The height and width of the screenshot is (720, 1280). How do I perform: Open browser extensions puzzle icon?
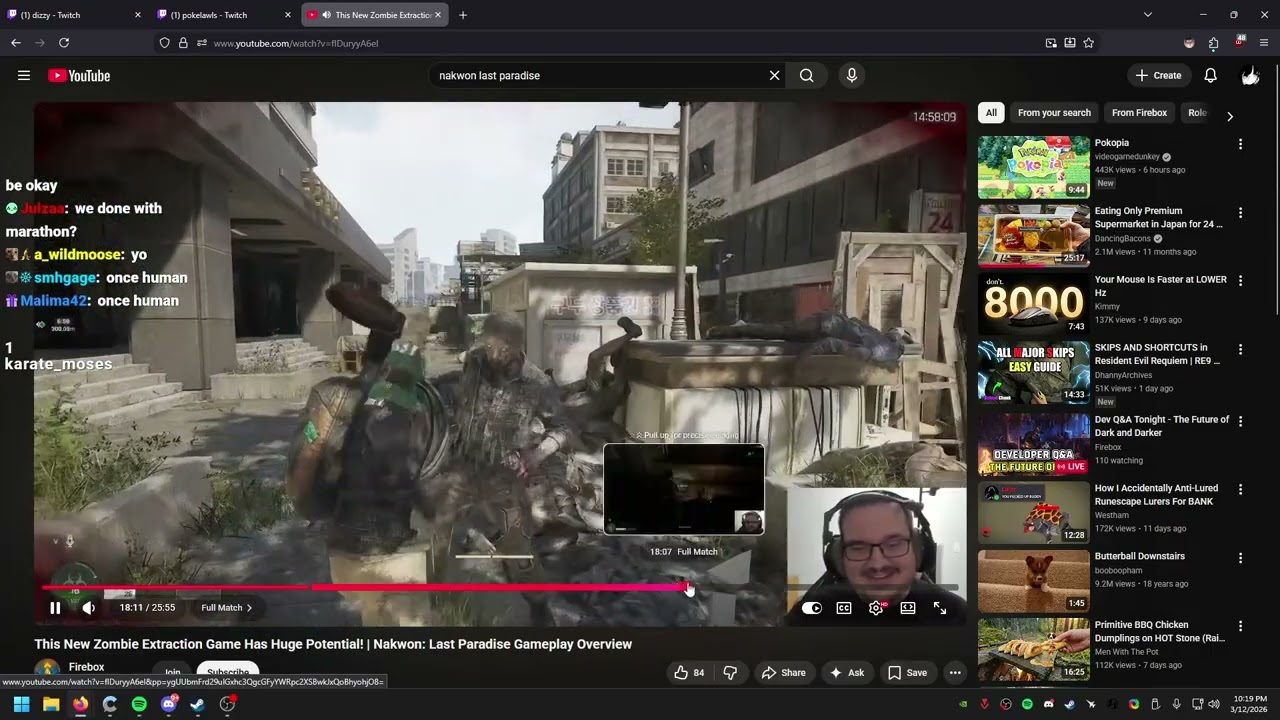point(1213,43)
